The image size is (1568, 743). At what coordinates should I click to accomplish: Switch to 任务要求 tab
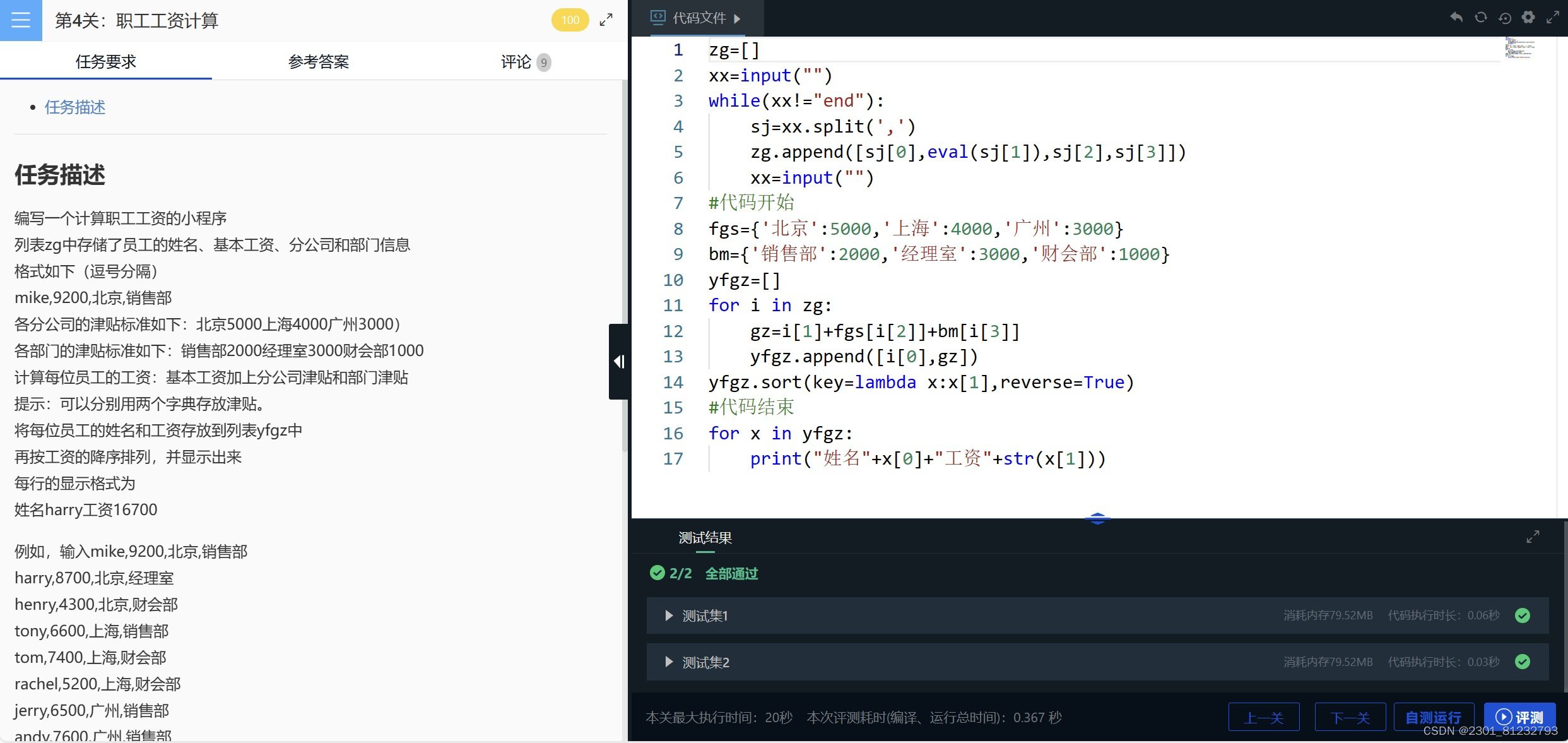pos(106,61)
